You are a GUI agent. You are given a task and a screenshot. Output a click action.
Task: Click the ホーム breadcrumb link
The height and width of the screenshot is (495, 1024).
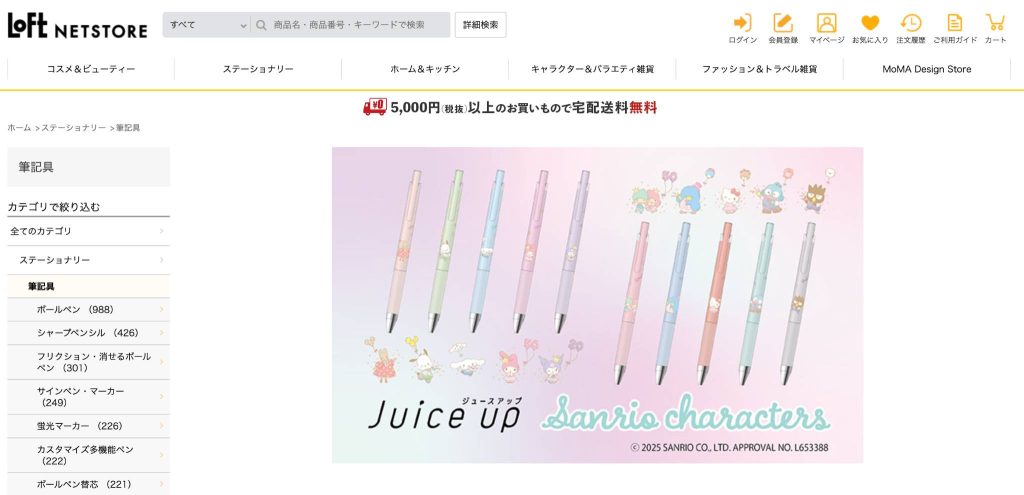[x=19, y=128]
